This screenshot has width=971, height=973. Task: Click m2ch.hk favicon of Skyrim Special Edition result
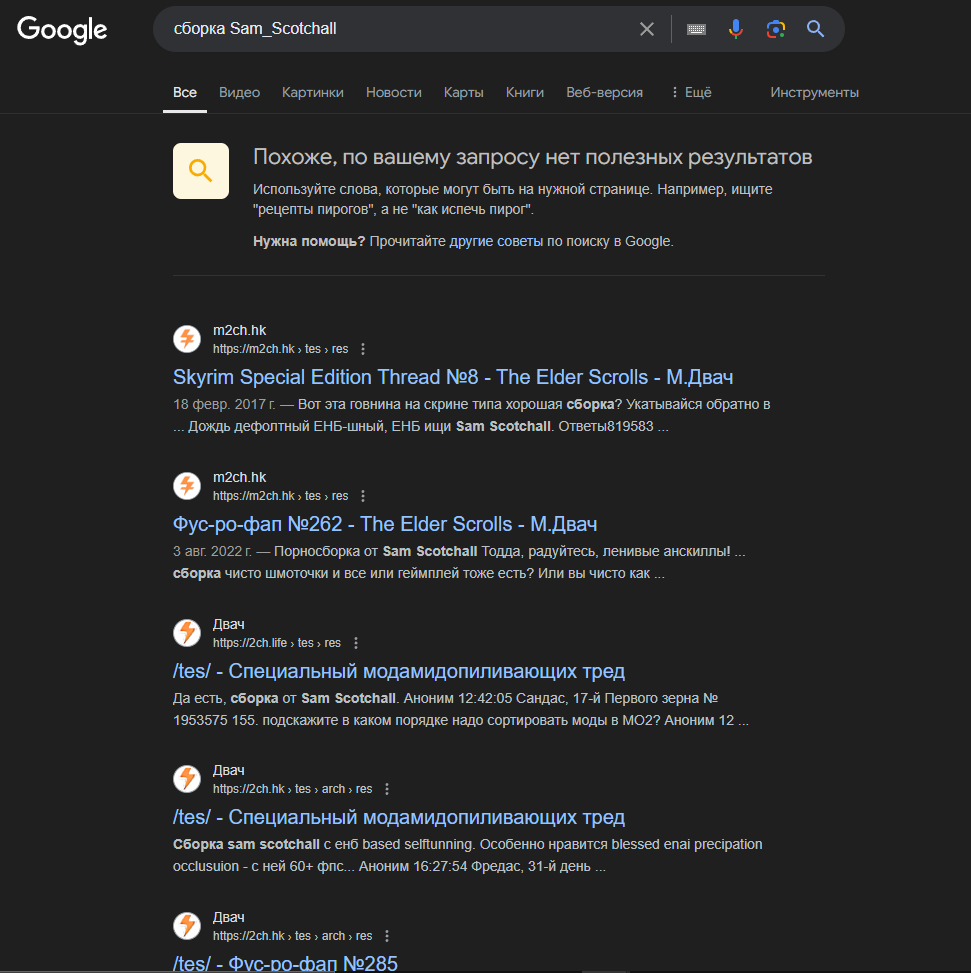(x=187, y=339)
